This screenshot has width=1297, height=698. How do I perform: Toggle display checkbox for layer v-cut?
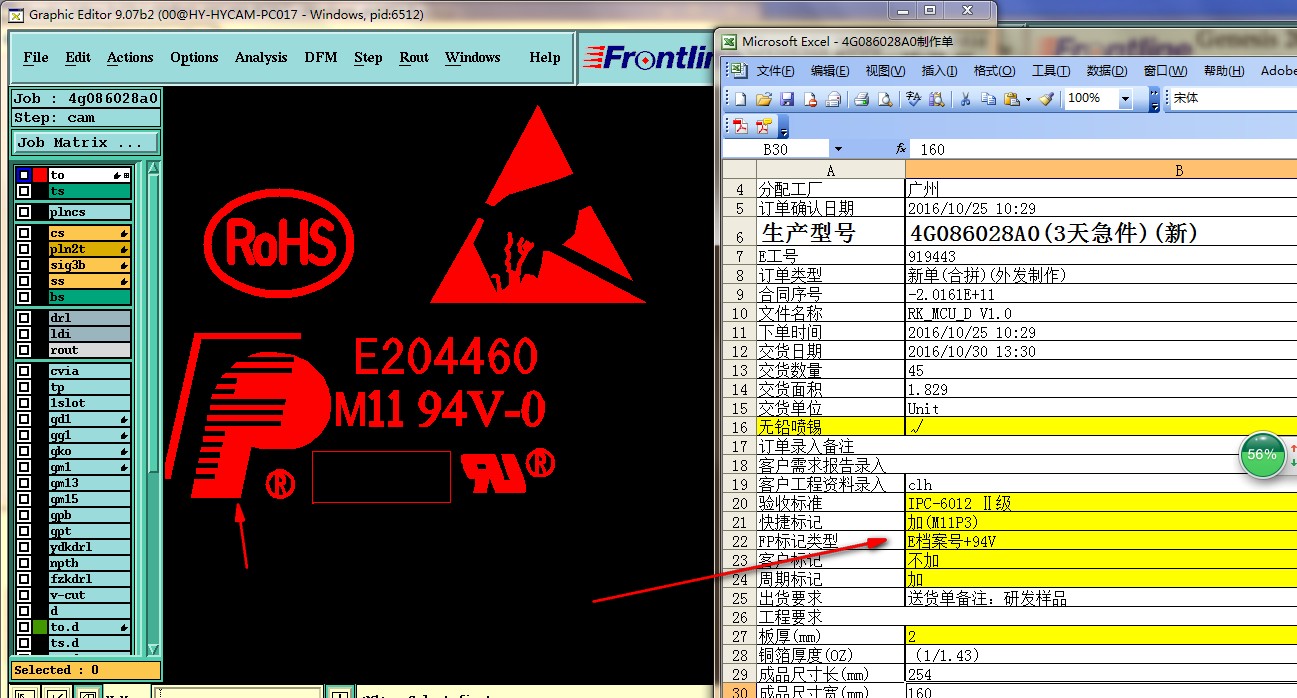click(24, 595)
